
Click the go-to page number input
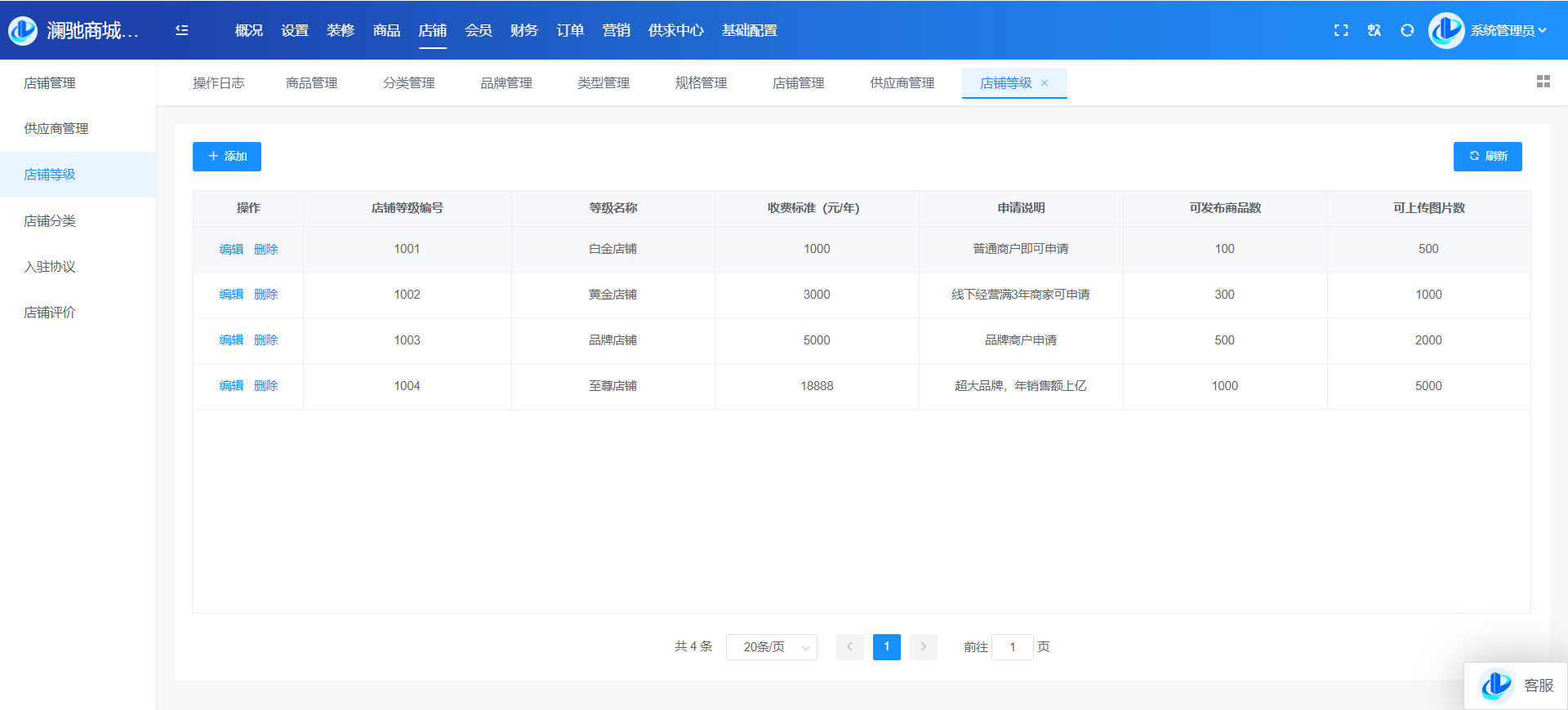coord(1012,647)
